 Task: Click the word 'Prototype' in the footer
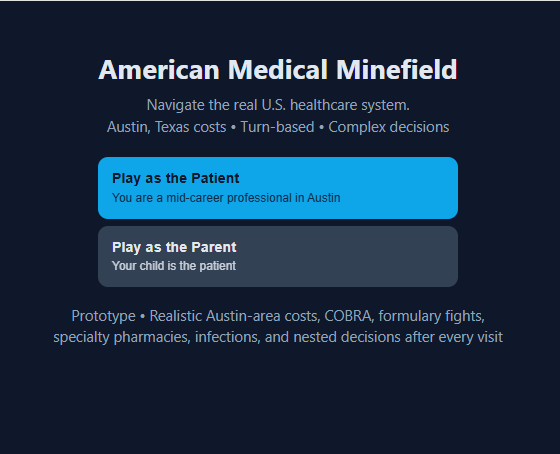(103, 316)
